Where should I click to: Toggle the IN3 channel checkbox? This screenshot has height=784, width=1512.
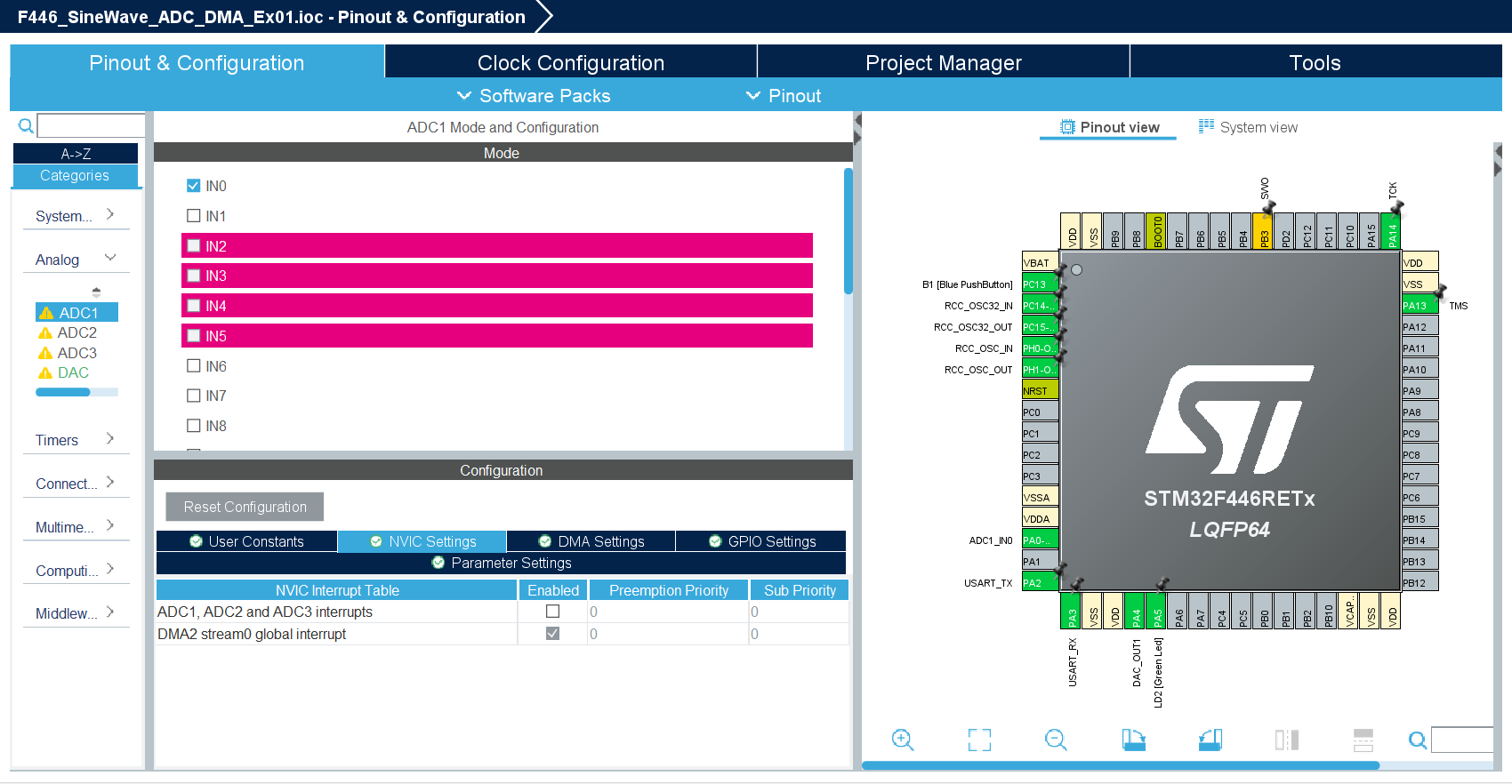[x=193, y=276]
